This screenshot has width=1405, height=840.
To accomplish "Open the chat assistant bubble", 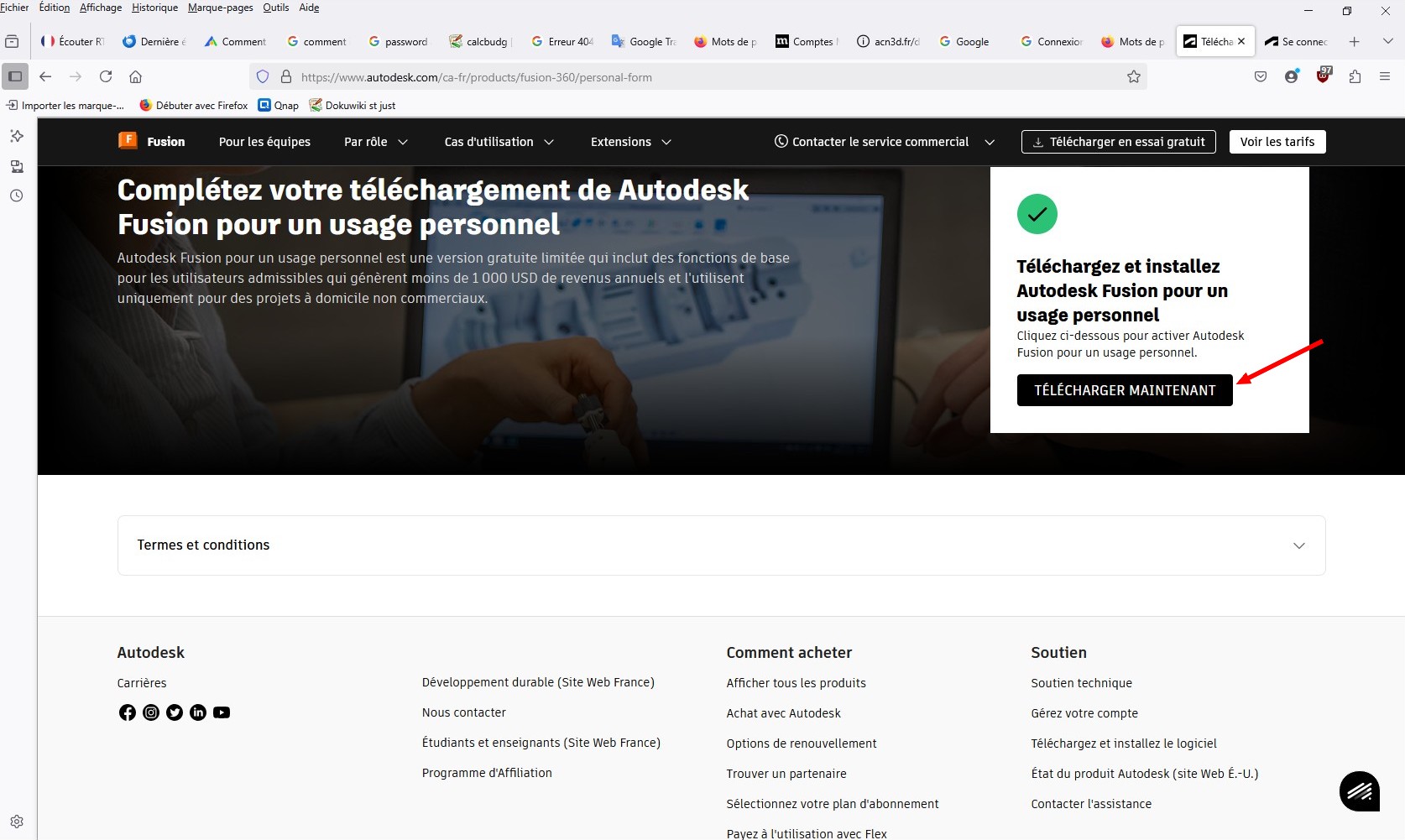I will coord(1359,790).
